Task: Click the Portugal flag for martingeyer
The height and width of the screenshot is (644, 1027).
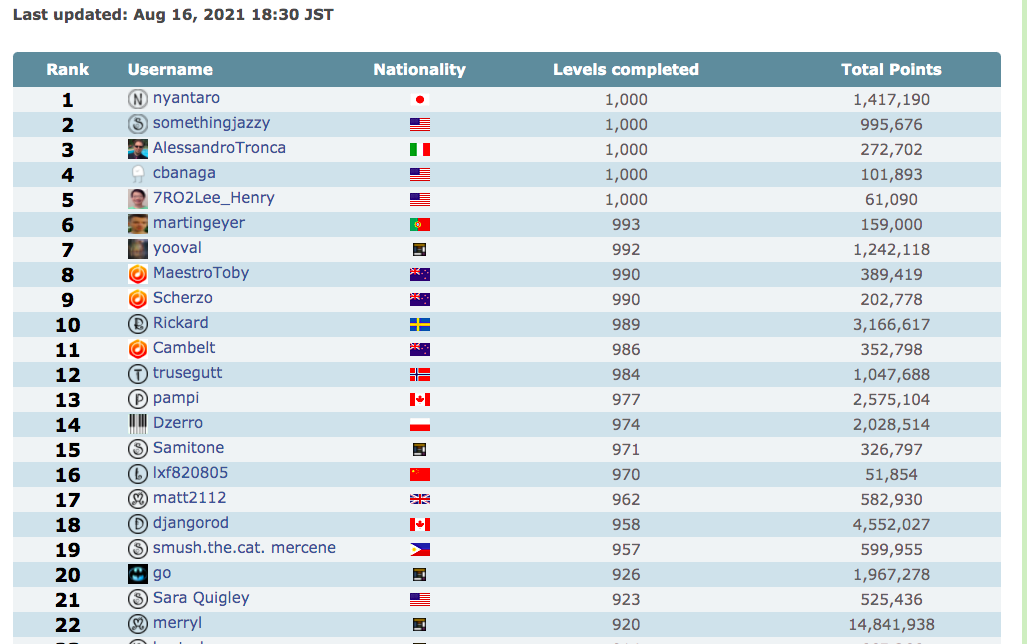Action: (420, 225)
